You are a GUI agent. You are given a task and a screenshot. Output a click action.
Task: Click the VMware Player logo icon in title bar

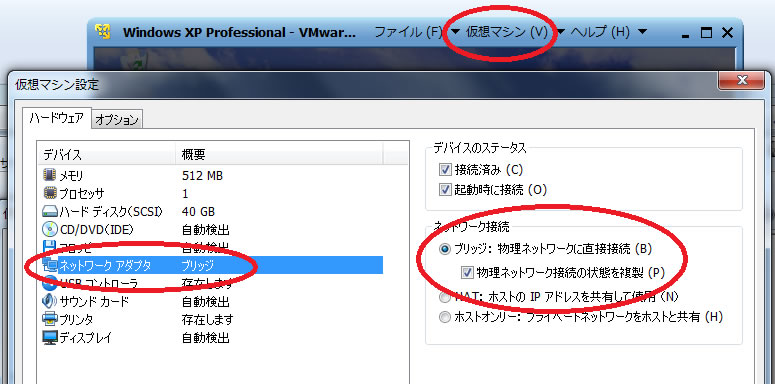pos(102,32)
